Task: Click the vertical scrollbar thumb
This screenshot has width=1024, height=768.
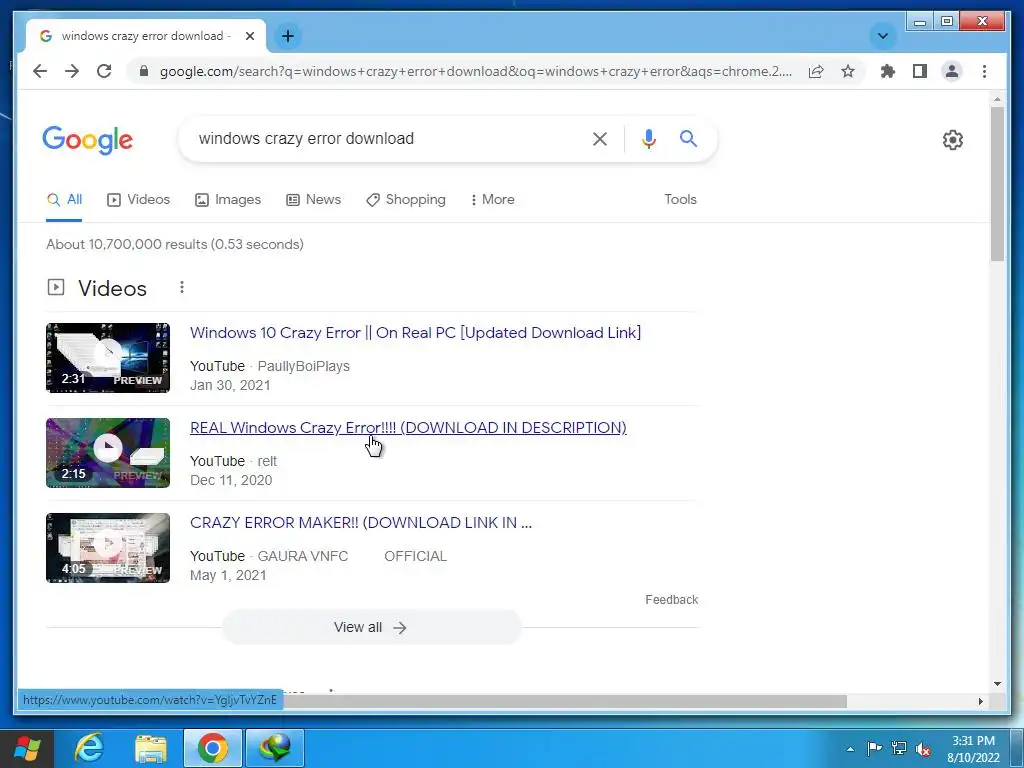Action: (x=997, y=184)
